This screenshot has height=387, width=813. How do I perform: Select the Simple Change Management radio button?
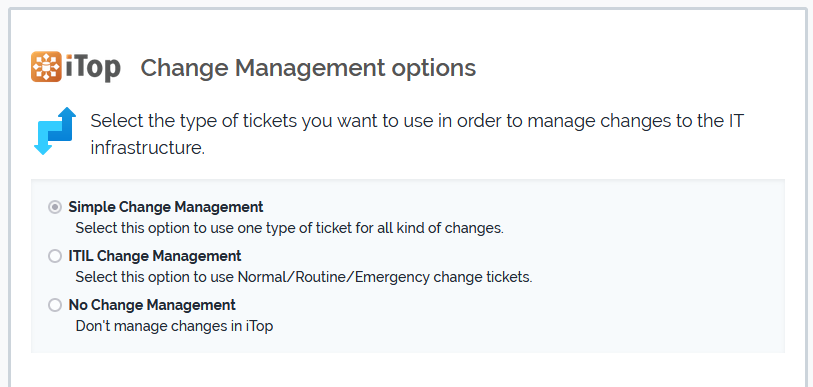[54, 208]
